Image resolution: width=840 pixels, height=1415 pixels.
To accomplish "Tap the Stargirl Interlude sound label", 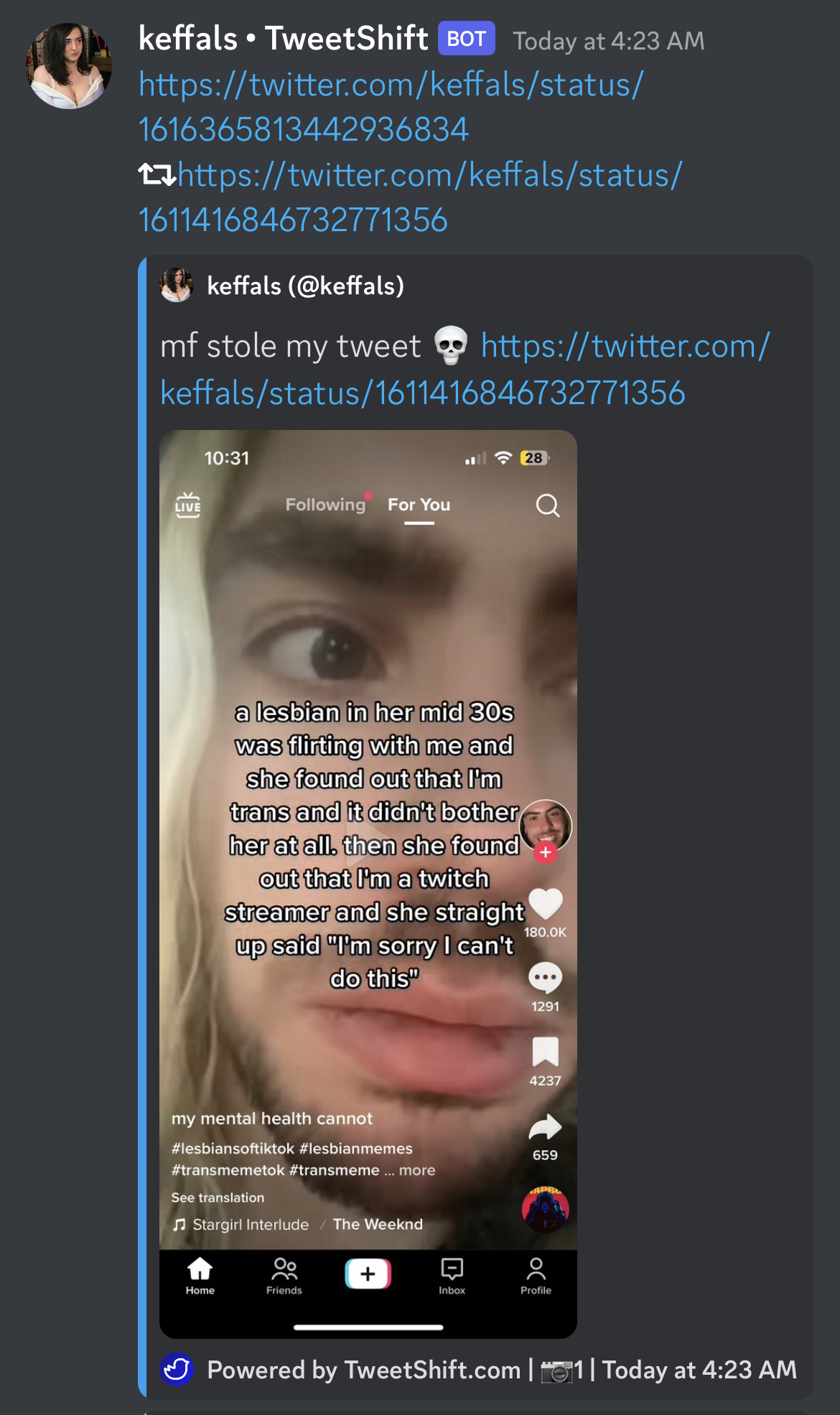I will coord(251,1225).
